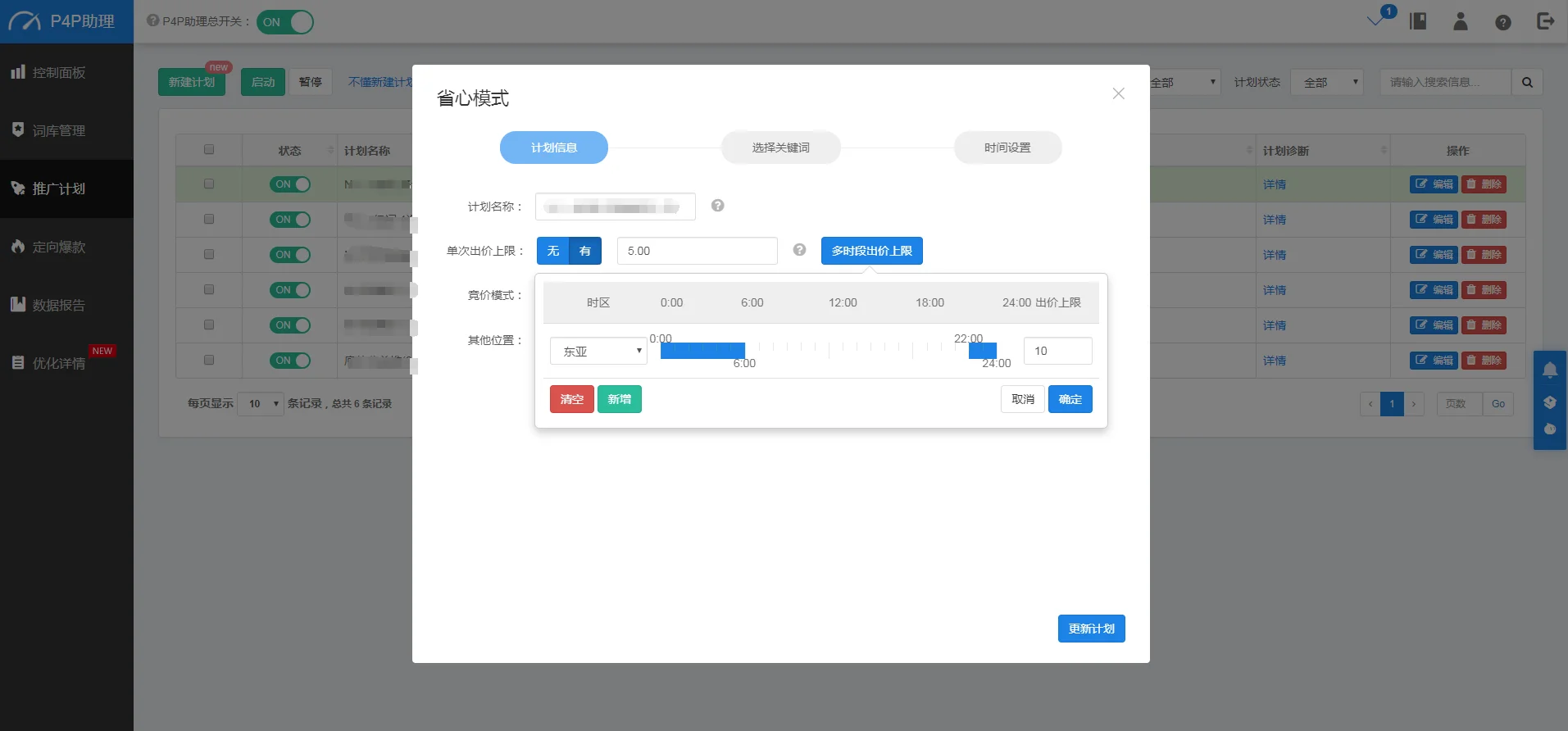
Task: Switch to the 时间设置 step tab
Action: [x=1007, y=148]
